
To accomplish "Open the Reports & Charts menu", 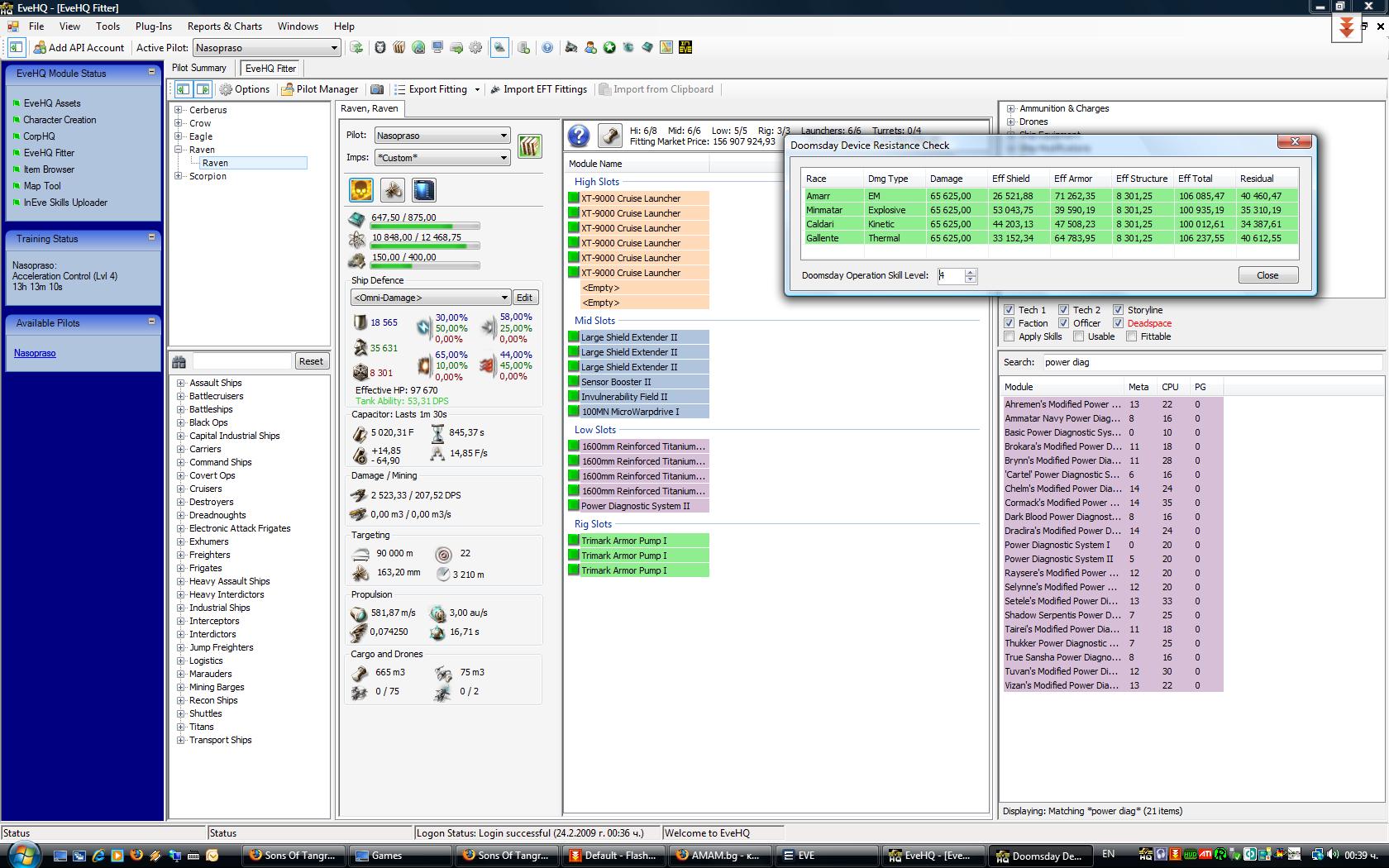I will [x=224, y=26].
